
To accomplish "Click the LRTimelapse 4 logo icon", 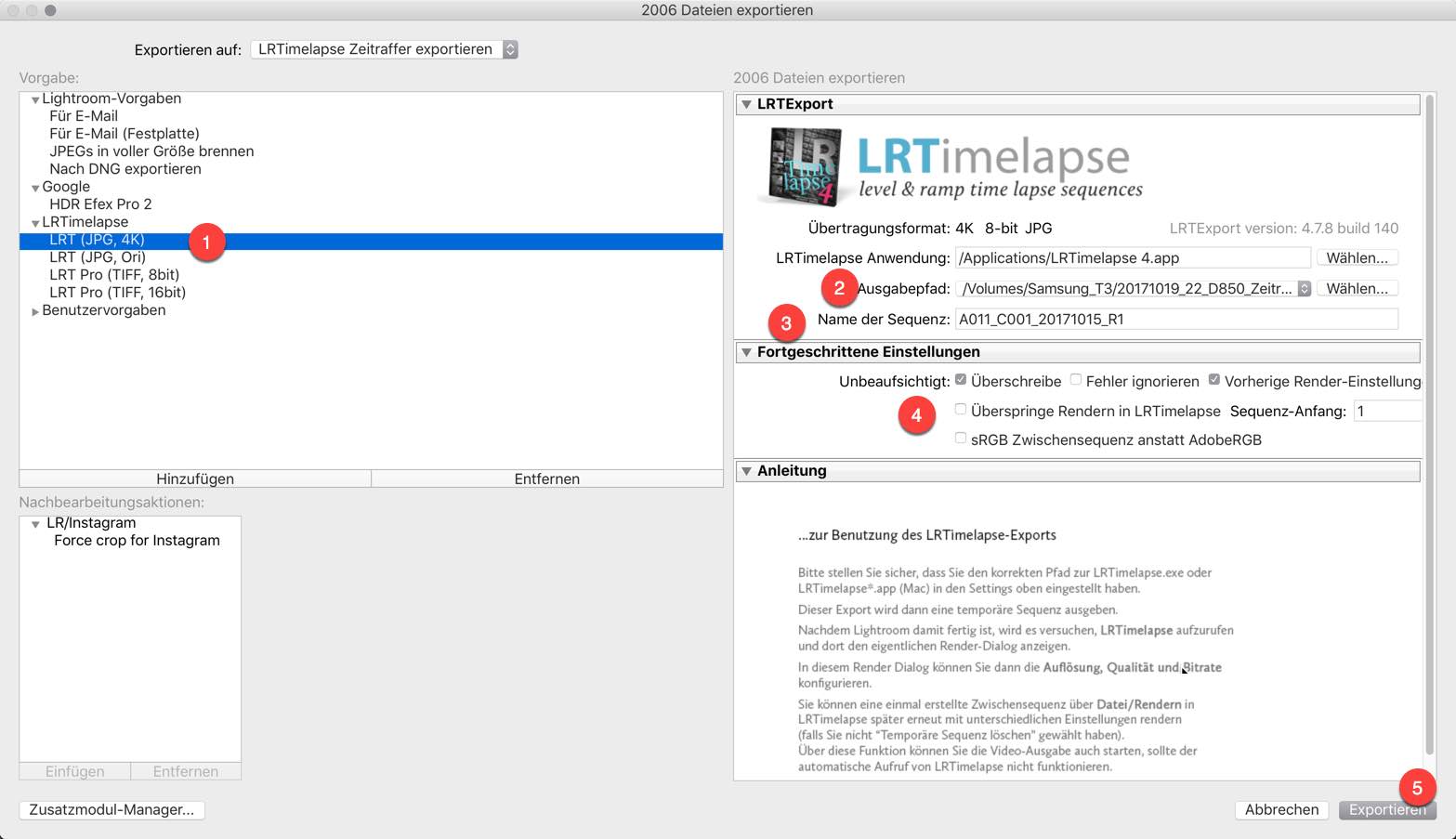I will [804, 167].
